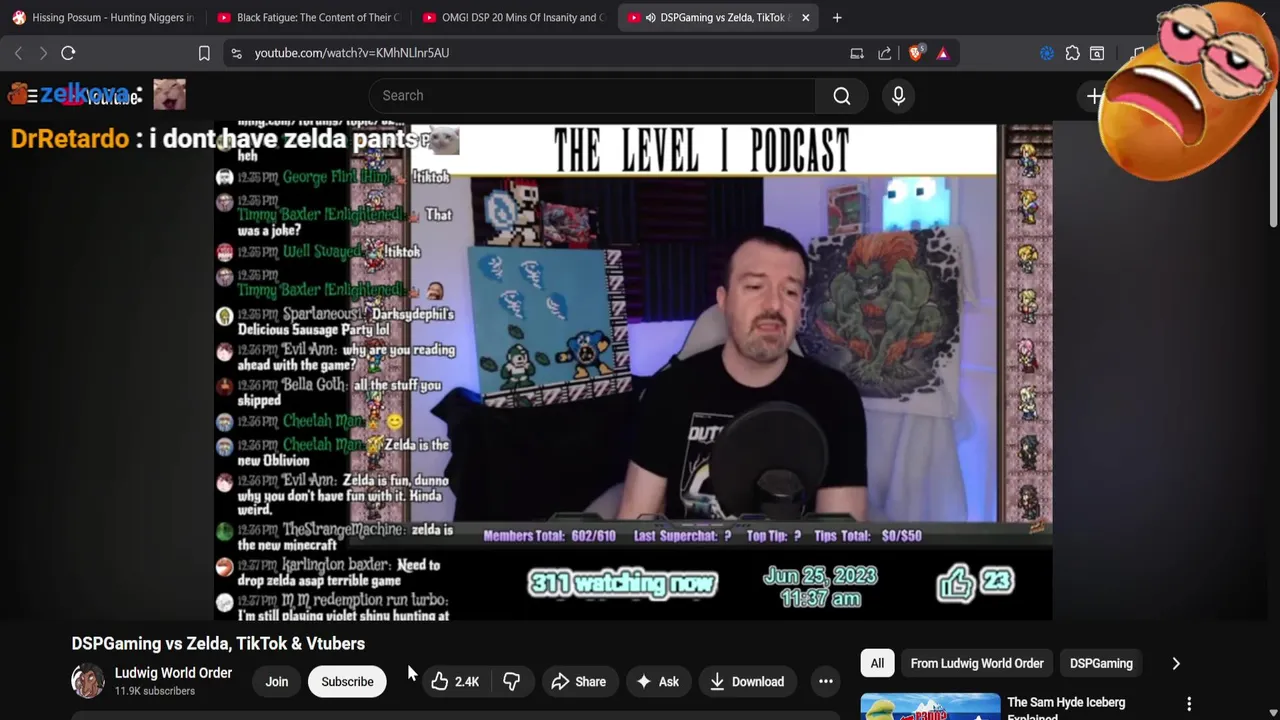1280x720 pixels.
Task: Reload the page with the refresh icon
Action: click(x=68, y=53)
